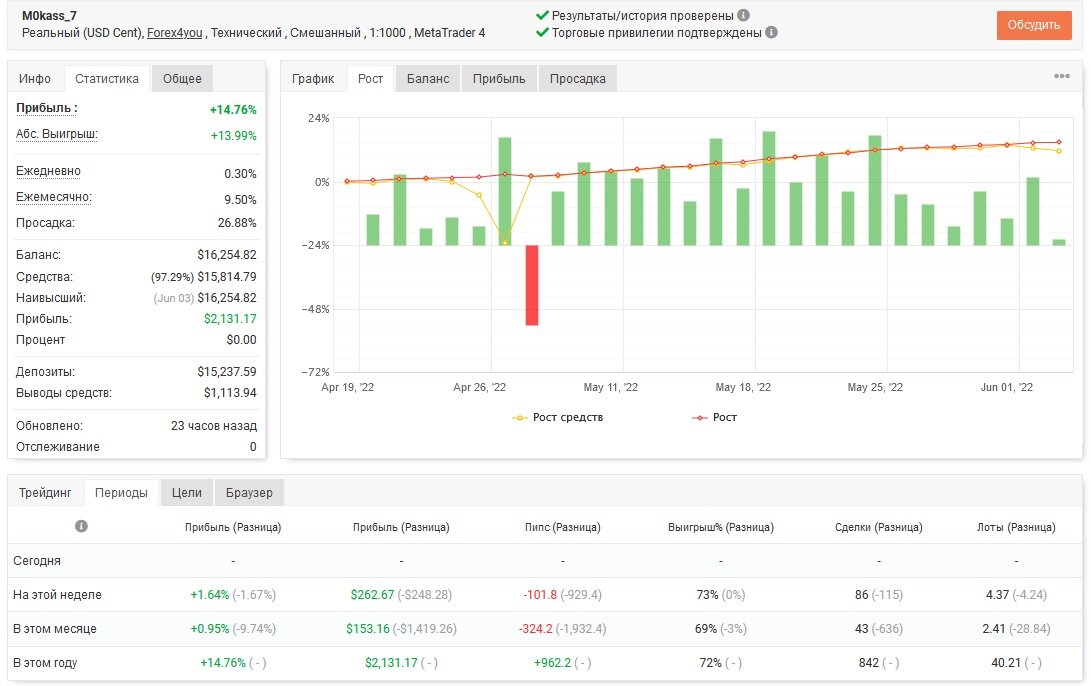
Task: Click green checkmark beside Торговые привилегии подтверждены
Action: click(542, 32)
